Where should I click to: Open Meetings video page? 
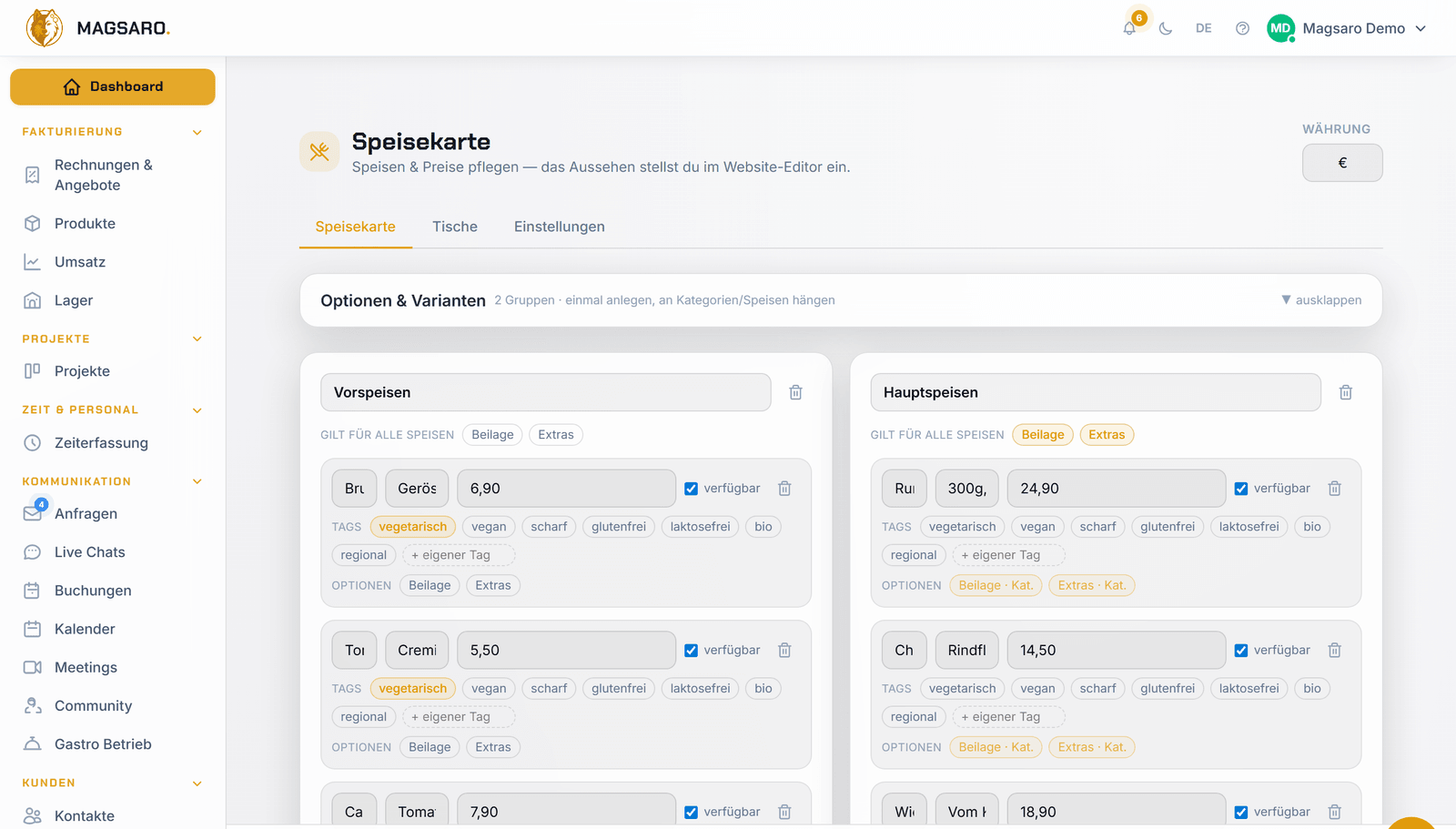click(113, 667)
